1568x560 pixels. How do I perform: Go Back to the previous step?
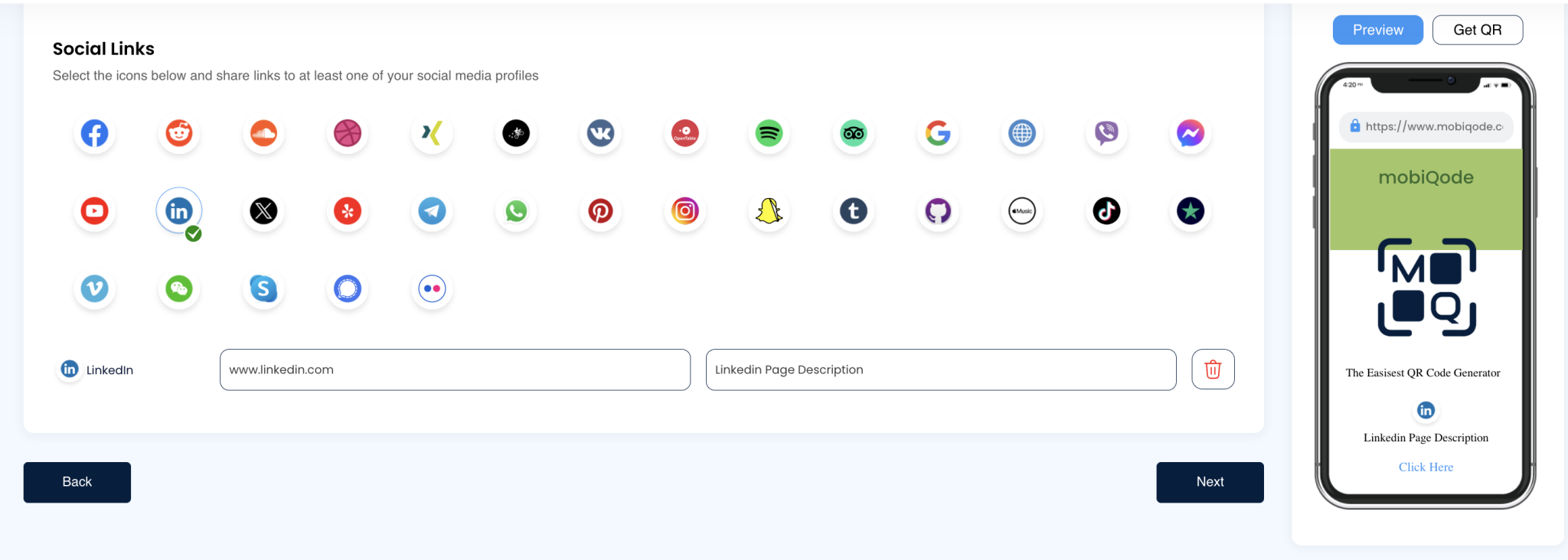[77, 482]
